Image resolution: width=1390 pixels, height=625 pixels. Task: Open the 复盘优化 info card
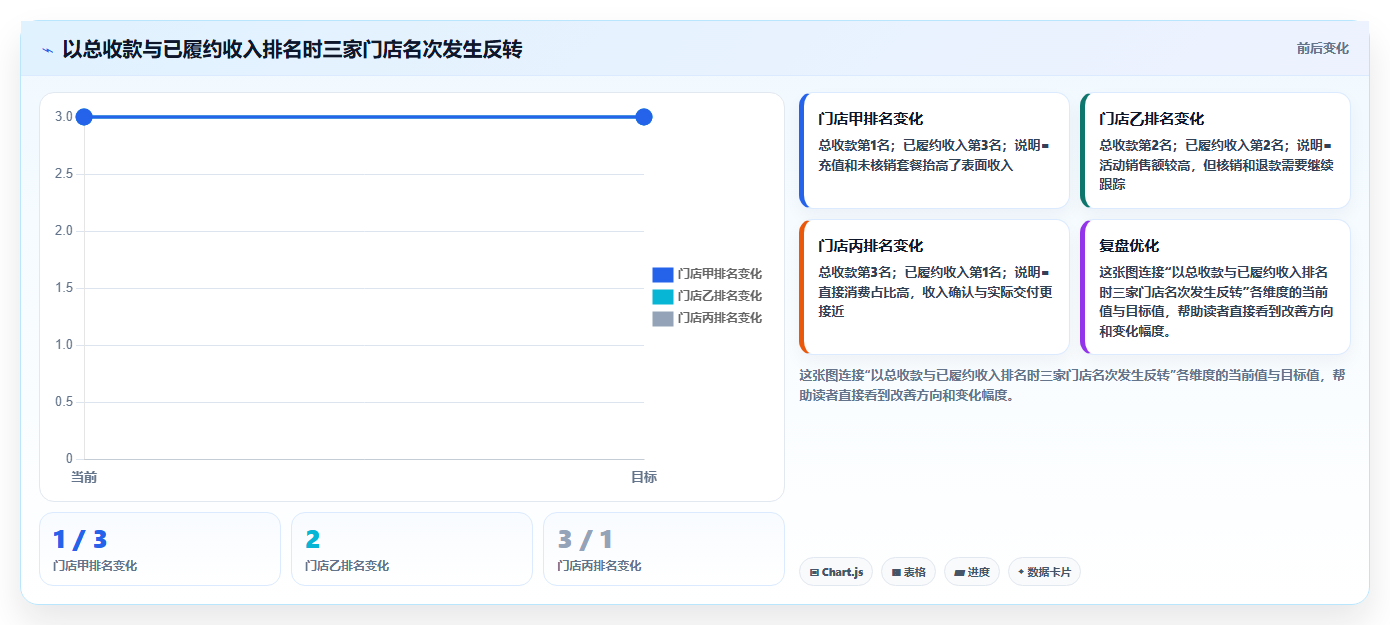coord(1215,287)
